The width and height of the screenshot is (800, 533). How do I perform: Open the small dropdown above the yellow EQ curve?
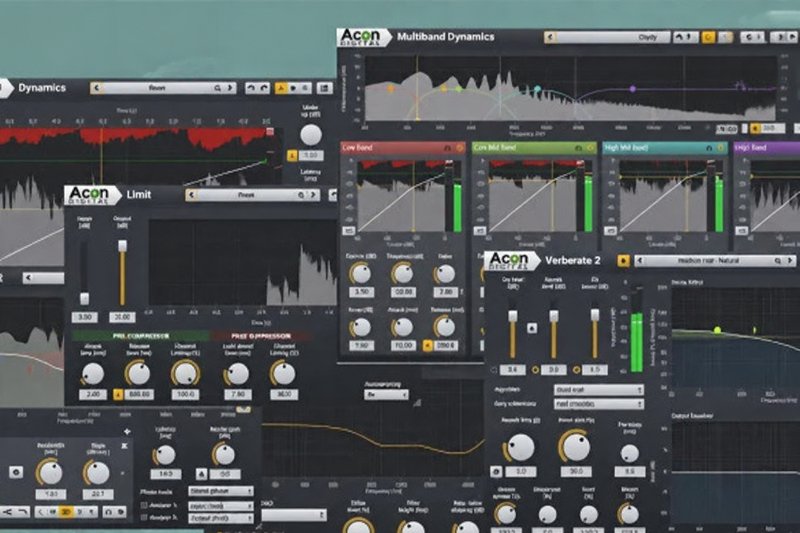pos(386,395)
